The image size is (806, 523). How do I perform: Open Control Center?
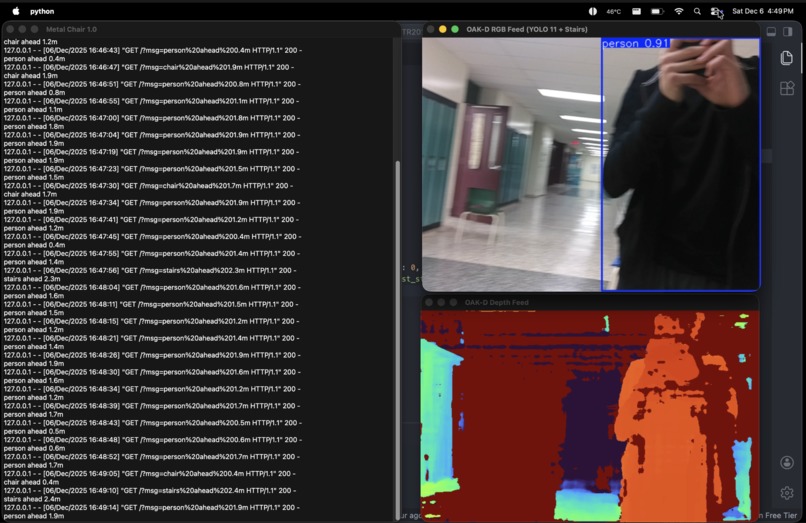pos(716,11)
